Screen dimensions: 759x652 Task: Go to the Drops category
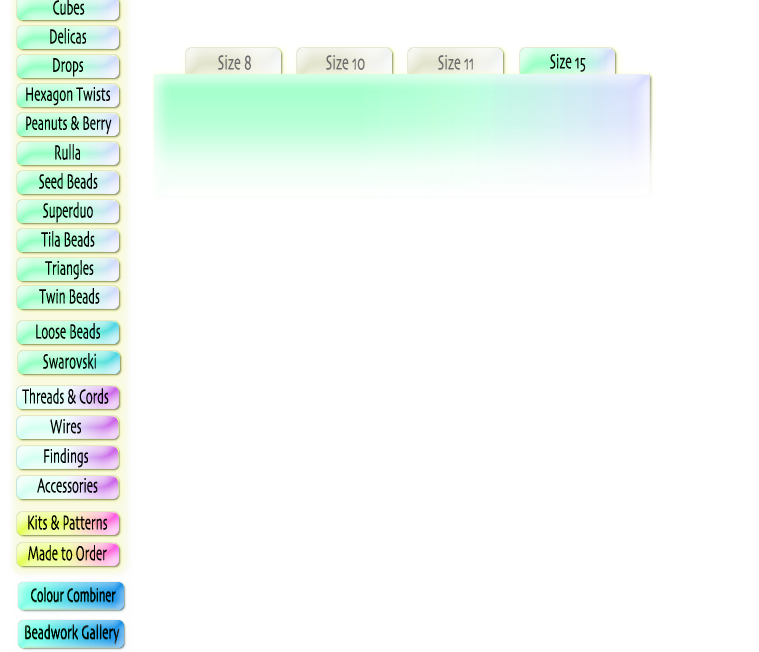(68, 66)
